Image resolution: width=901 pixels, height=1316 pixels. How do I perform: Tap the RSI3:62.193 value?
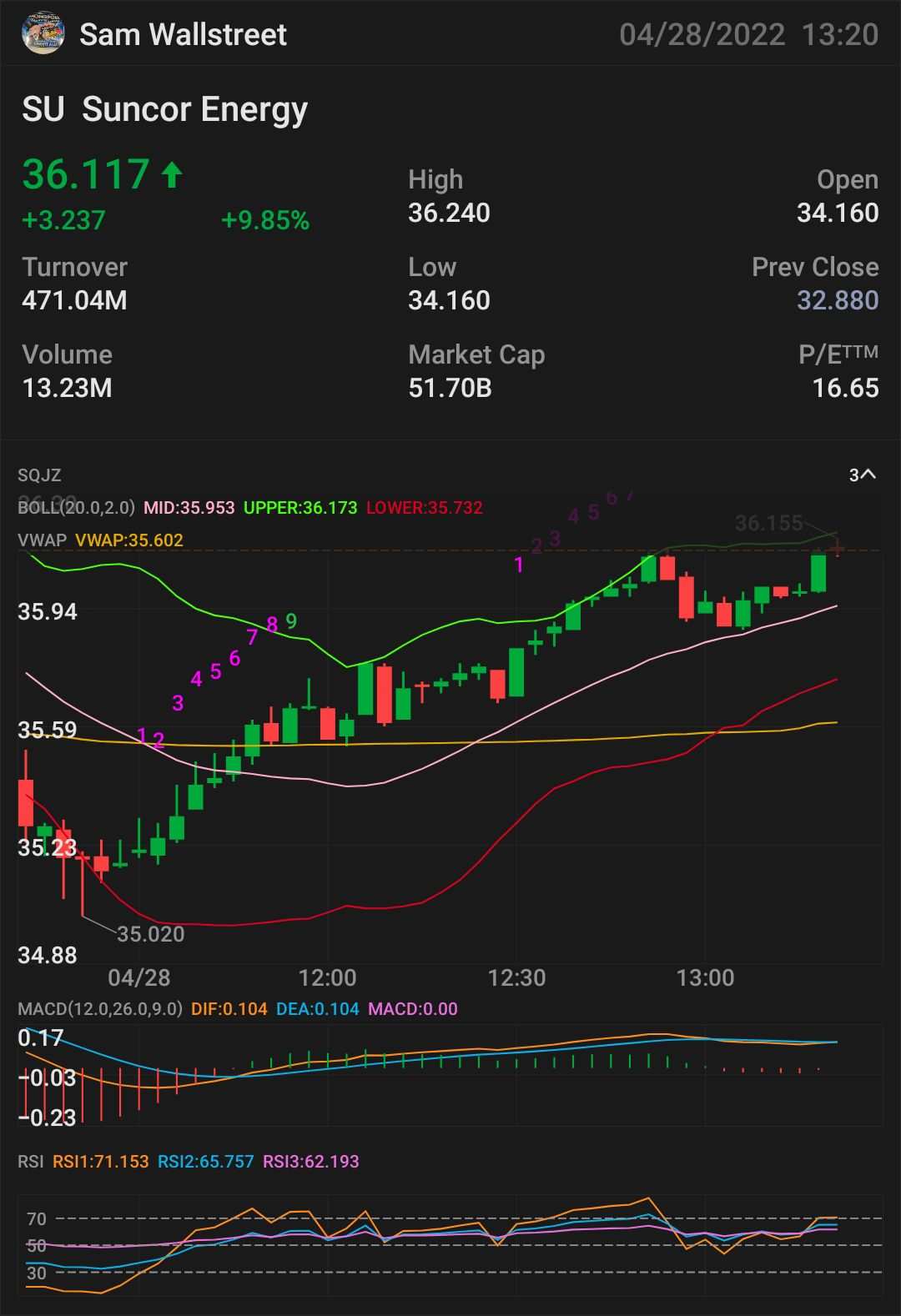point(311,1161)
